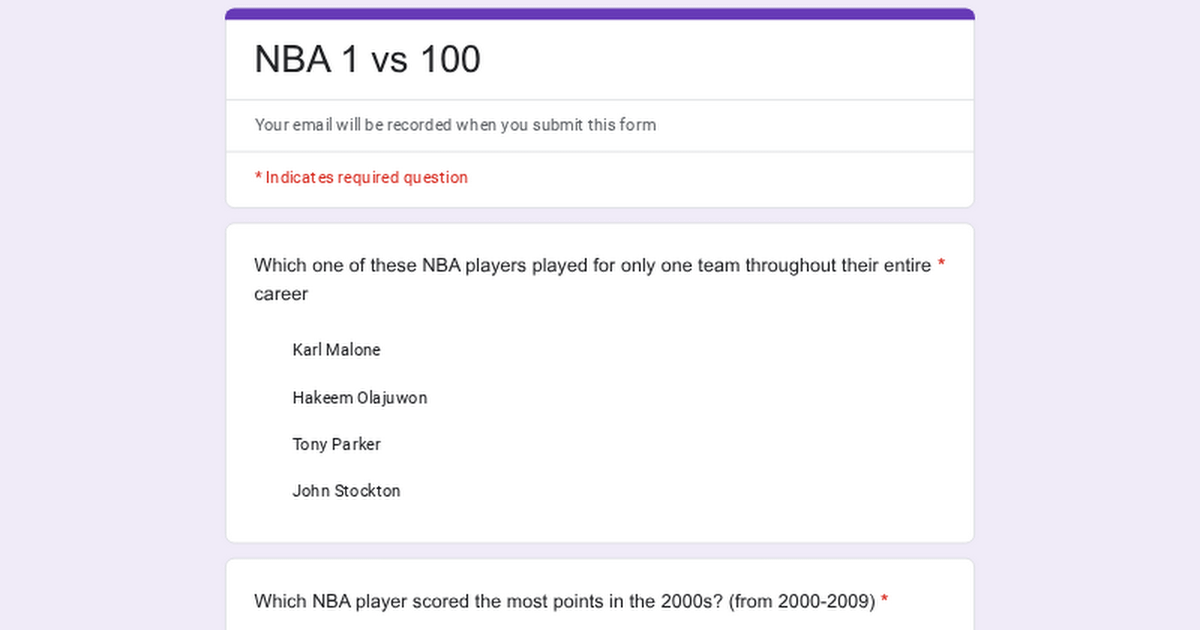Select the Hakeem Olajuwon answer option

click(359, 397)
